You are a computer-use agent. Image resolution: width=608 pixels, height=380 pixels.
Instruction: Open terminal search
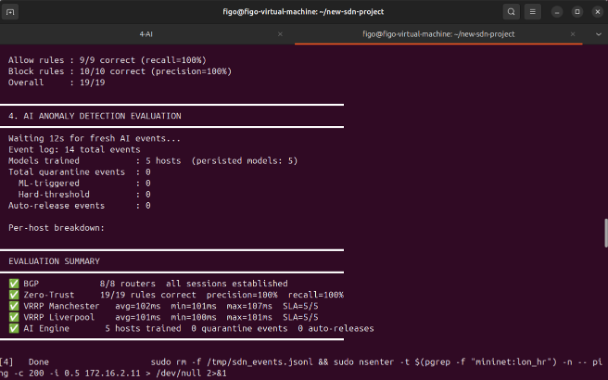pyautogui.click(x=511, y=12)
